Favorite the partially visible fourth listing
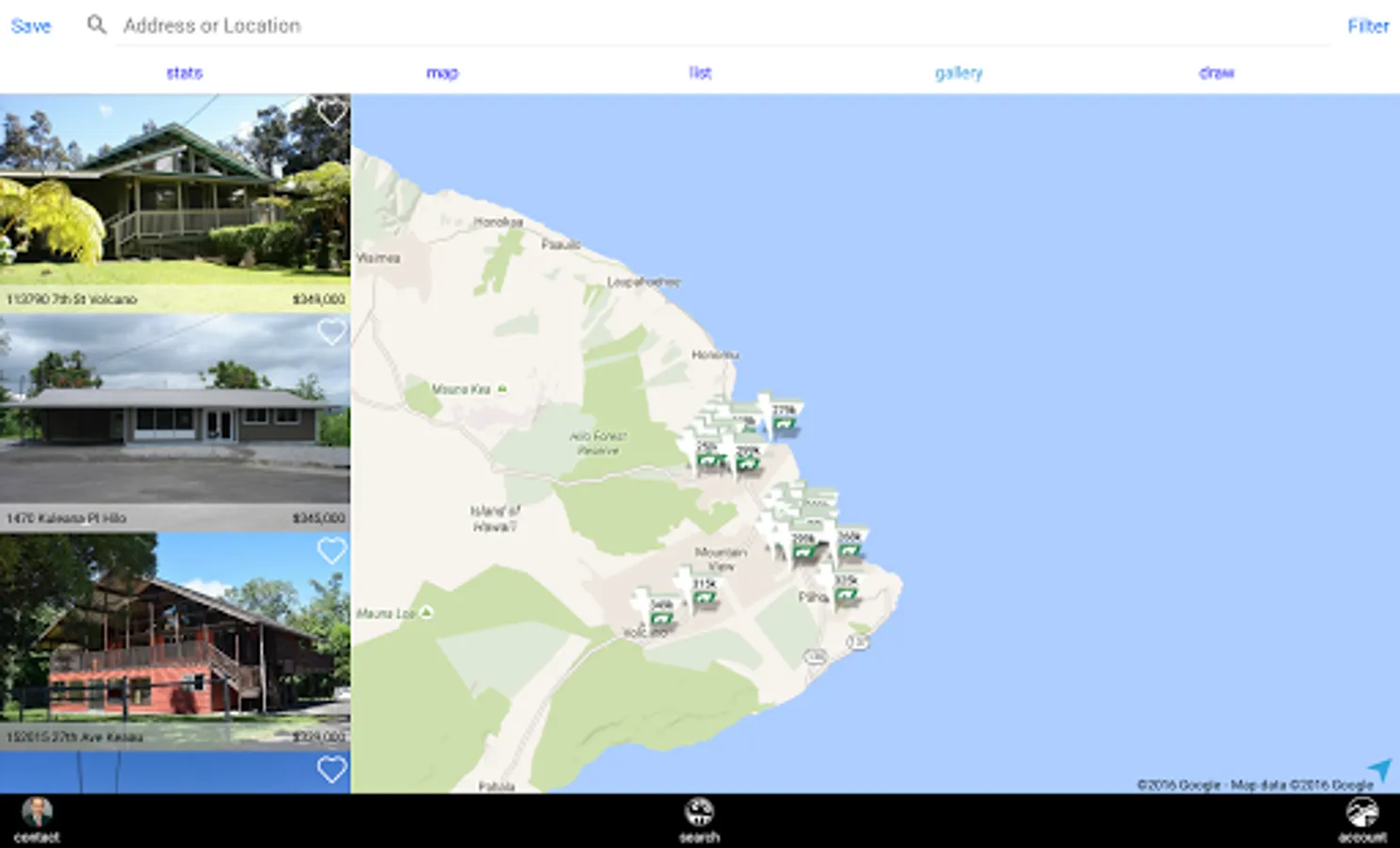1400x848 pixels. coord(331,770)
